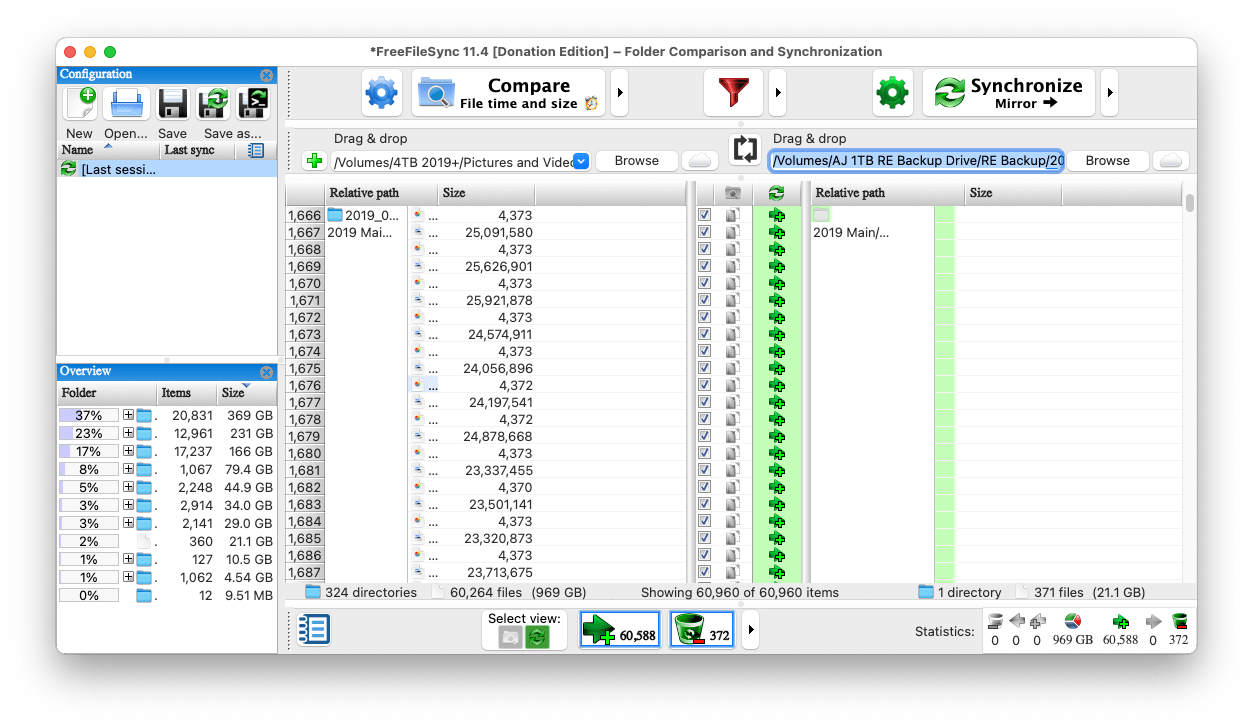Expand the 8% folder in Overview
The image size is (1253, 728).
coord(128,469)
